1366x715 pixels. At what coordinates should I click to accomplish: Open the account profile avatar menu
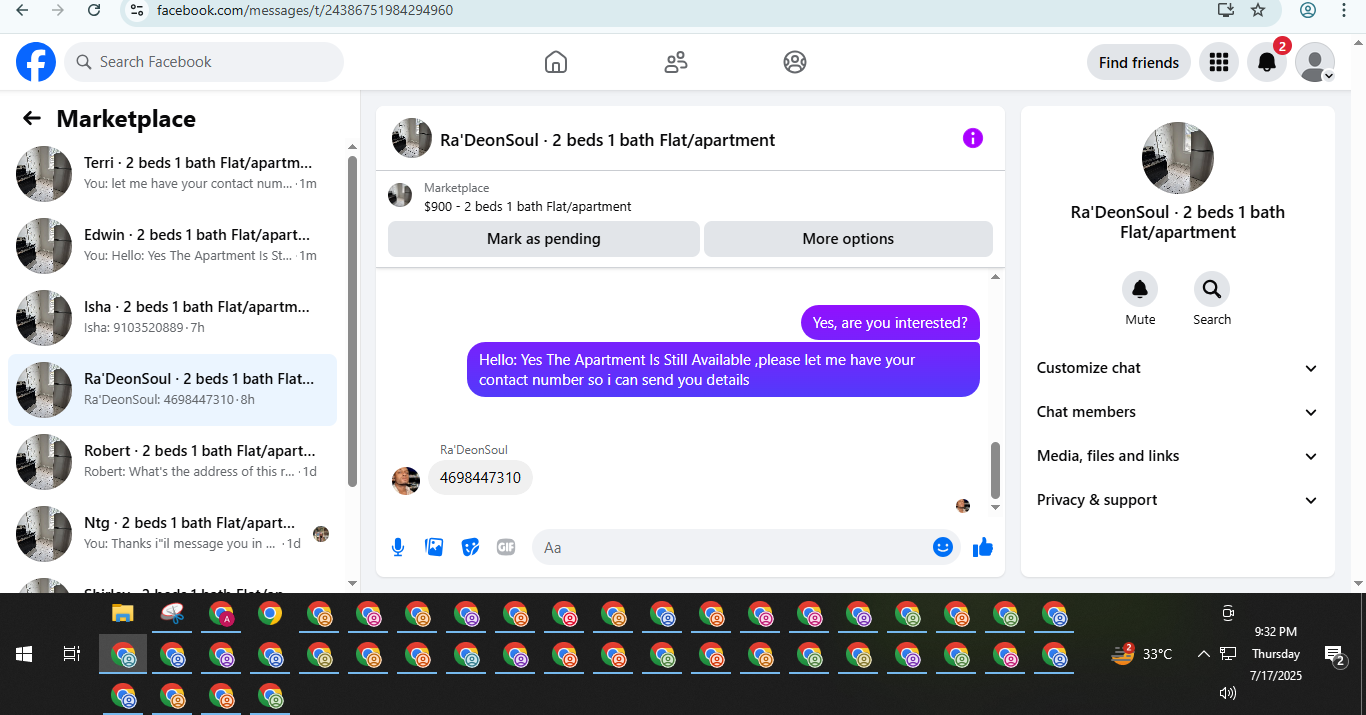pos(1315,62)
